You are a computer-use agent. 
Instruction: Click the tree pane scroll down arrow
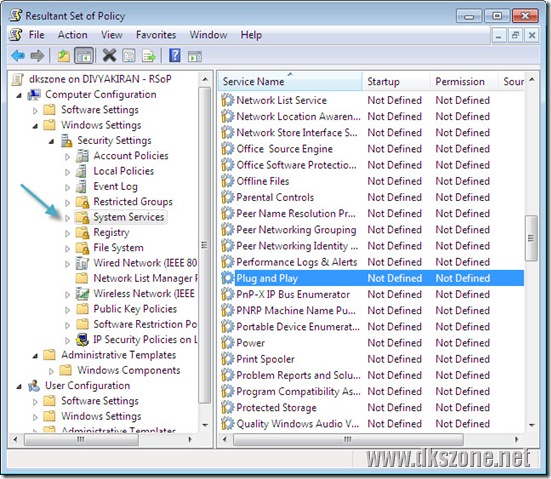click(205, 426)
